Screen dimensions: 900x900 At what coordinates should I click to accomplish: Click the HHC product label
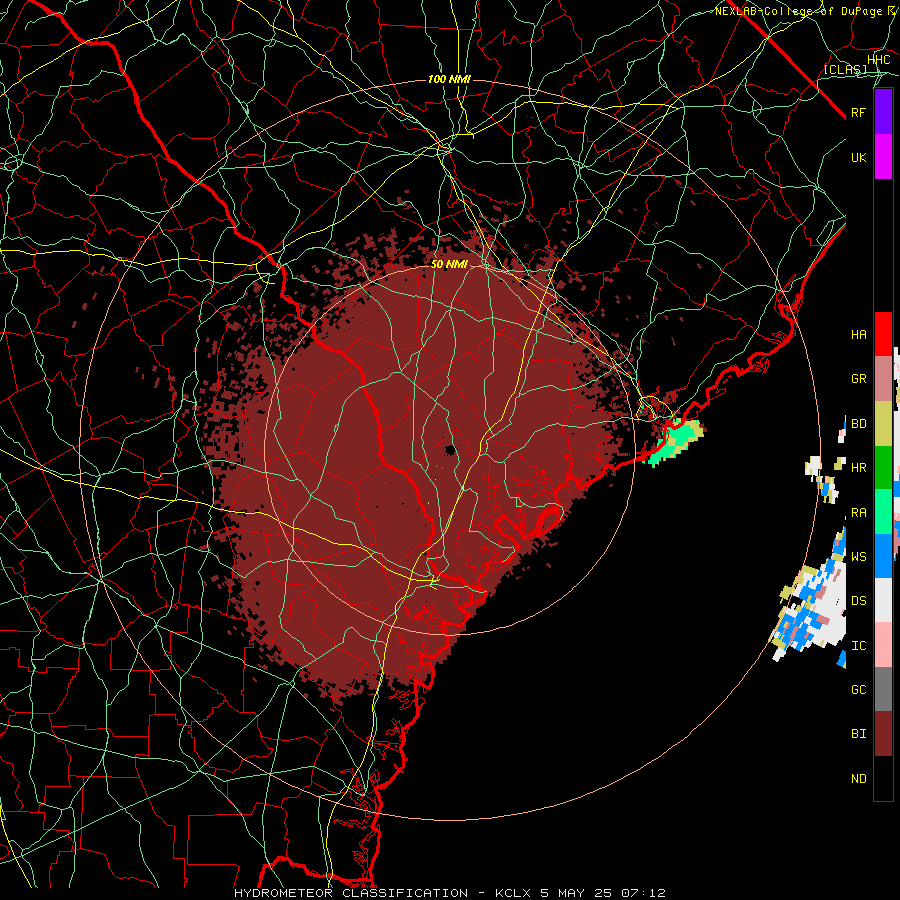click(x=879, y=60)
